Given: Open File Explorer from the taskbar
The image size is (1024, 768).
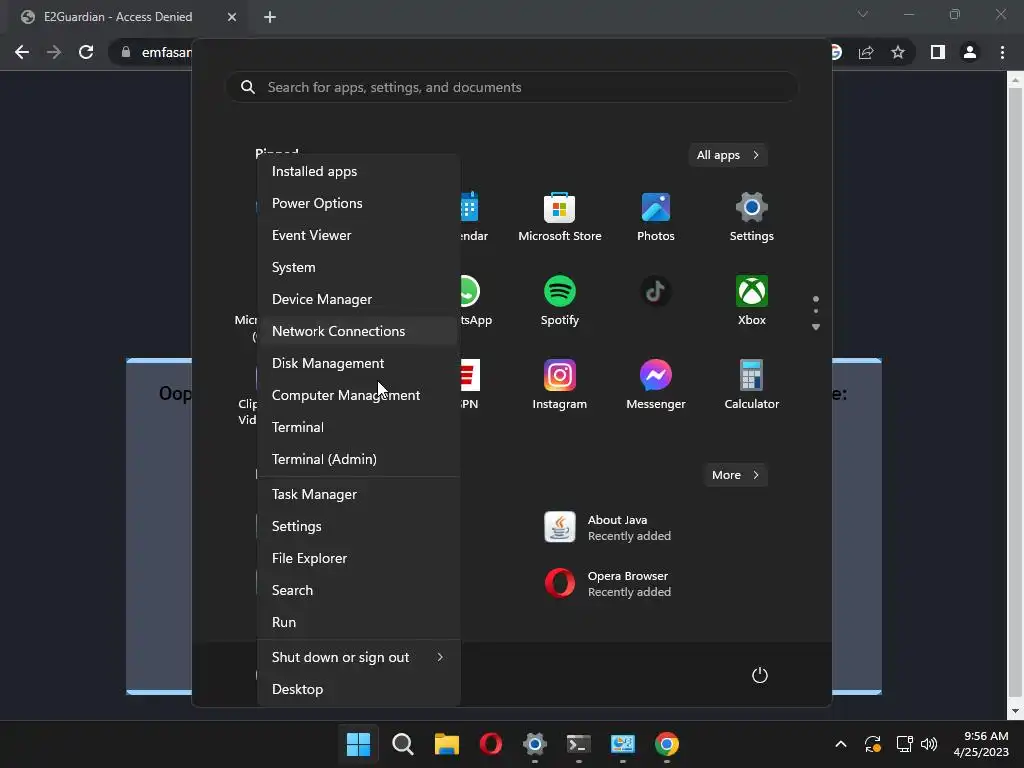Looking at the screenshot, I should [x=447, y=744].
